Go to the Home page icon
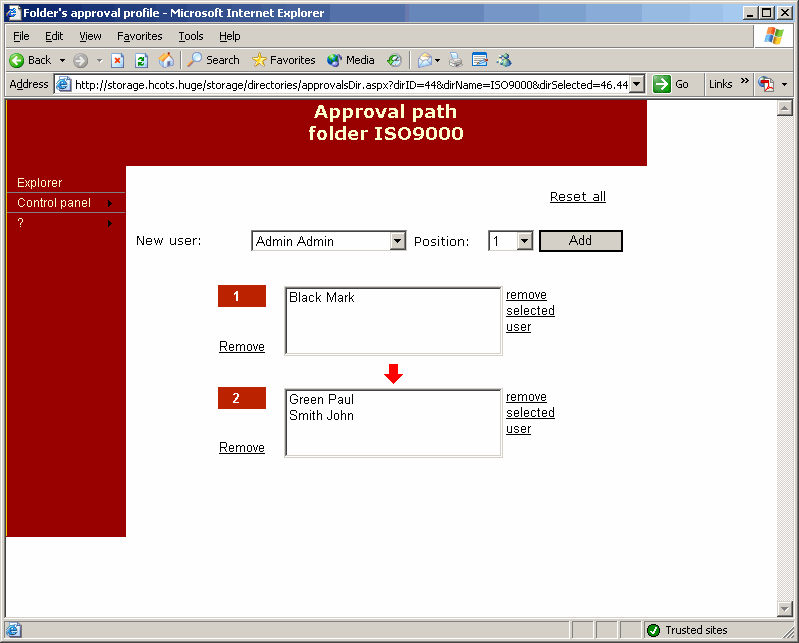 pyautogui.click(x=166, y=60)
